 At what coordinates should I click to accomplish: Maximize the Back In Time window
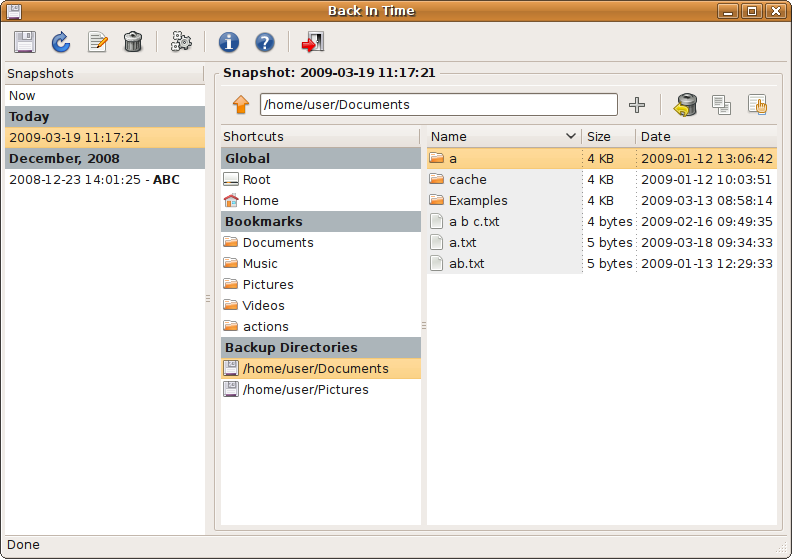(752, 11)
